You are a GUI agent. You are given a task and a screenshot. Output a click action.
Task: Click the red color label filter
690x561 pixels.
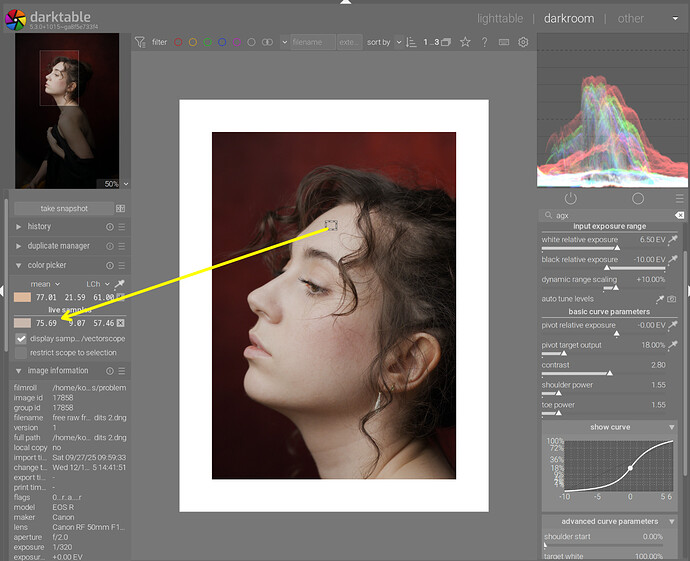pyautogui.click(x=178, y=43)
